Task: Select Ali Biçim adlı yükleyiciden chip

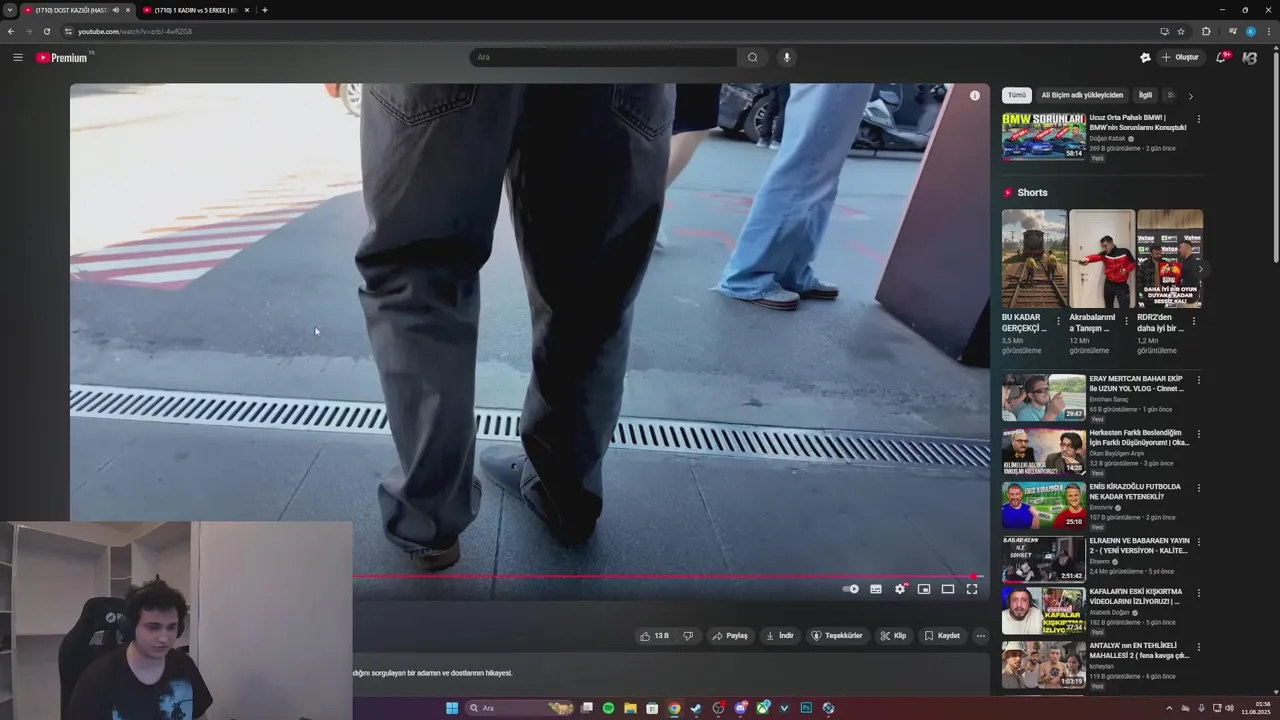Action: (1082, 95)
